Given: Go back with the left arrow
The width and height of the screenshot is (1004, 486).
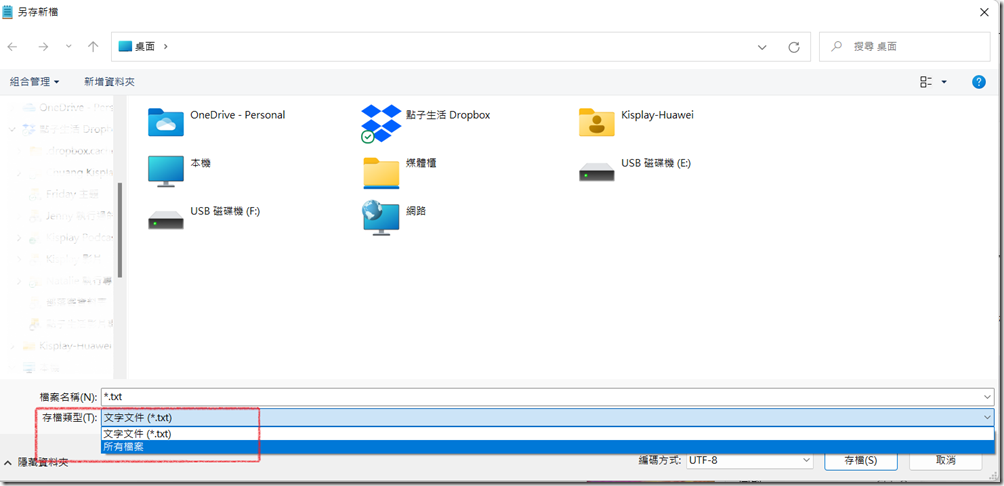Looking at the screenshot, I should click(13, 47).
